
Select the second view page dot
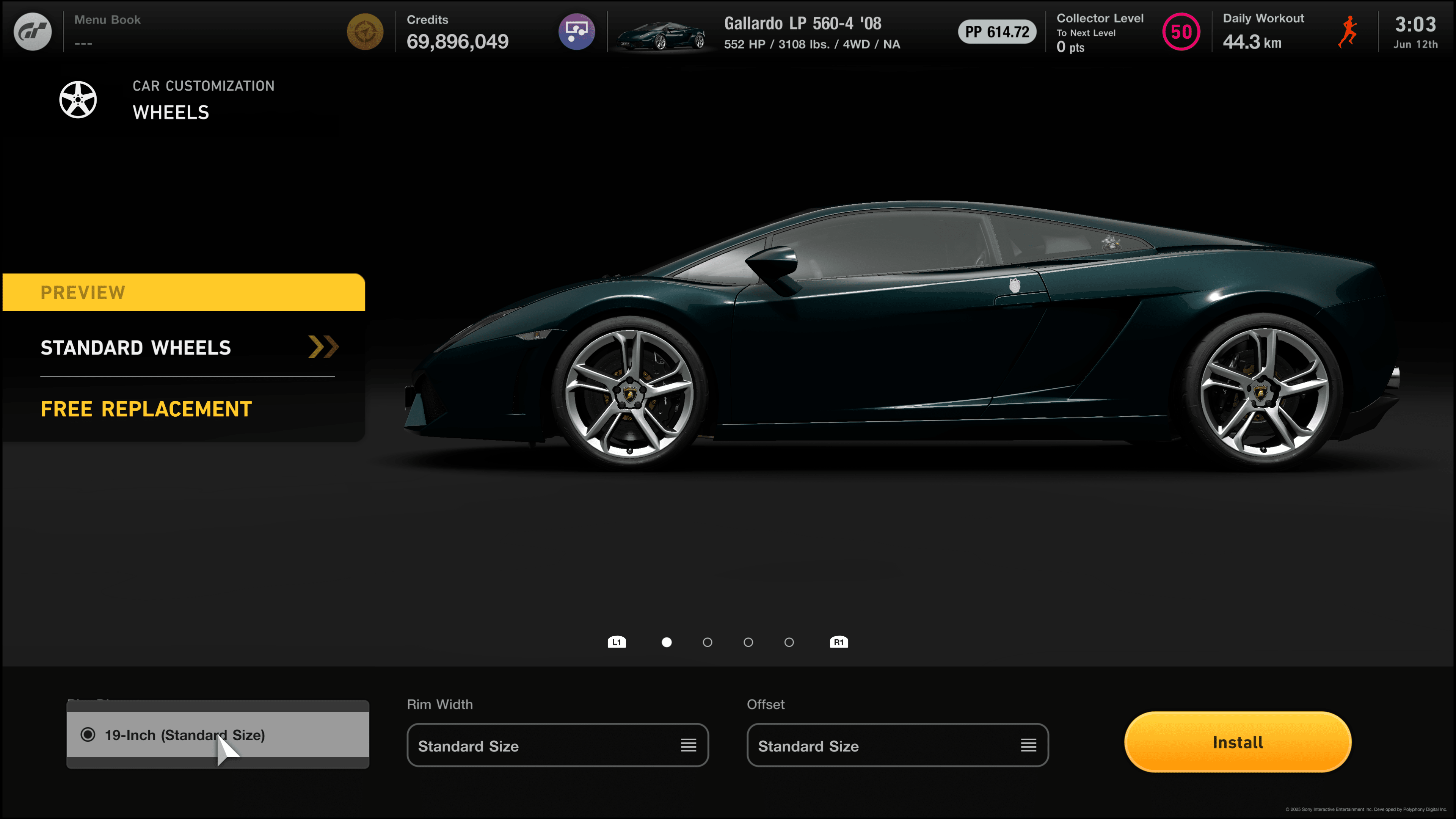click(x=708, y=642)
